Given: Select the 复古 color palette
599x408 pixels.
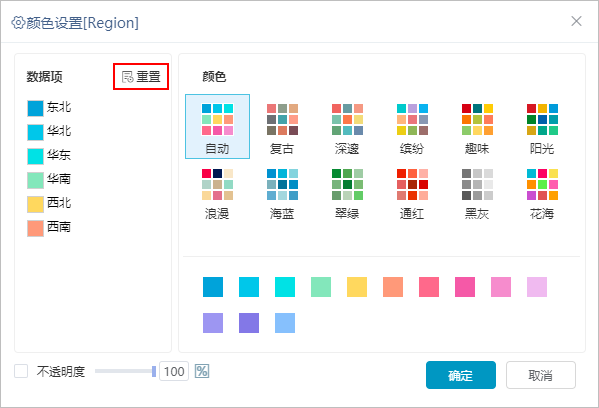Looking at the screenshot, I should [x=282, y=127].
